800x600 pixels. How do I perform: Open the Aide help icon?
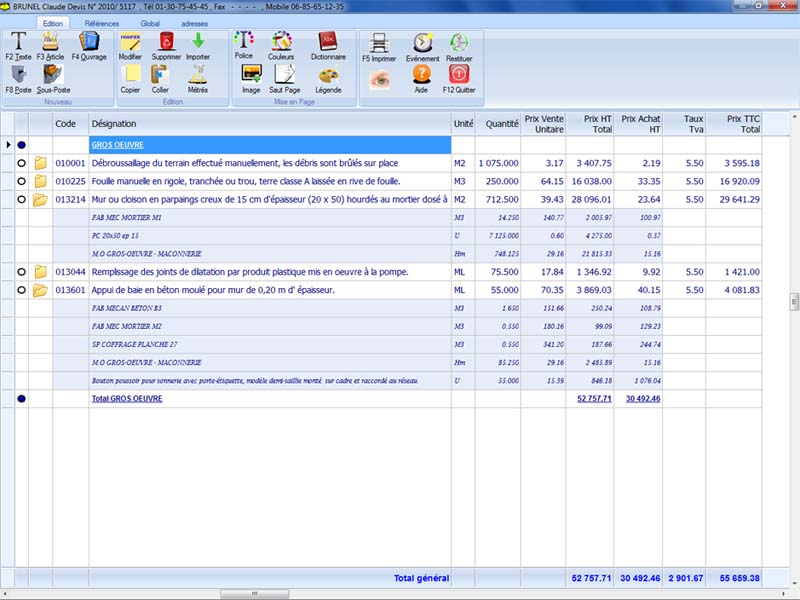422,75
